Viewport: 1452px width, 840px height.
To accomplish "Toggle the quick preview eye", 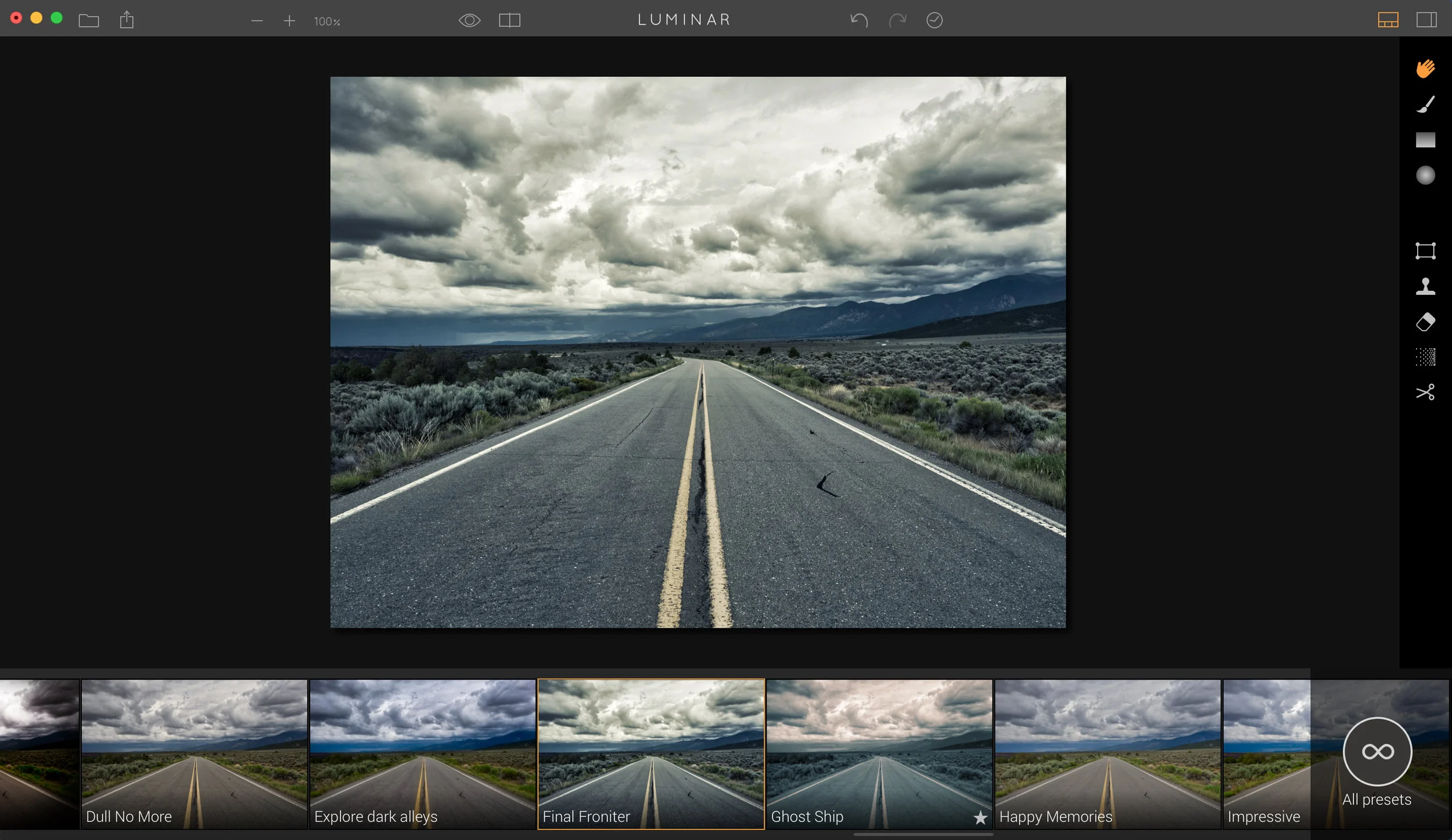I will 469,20.
